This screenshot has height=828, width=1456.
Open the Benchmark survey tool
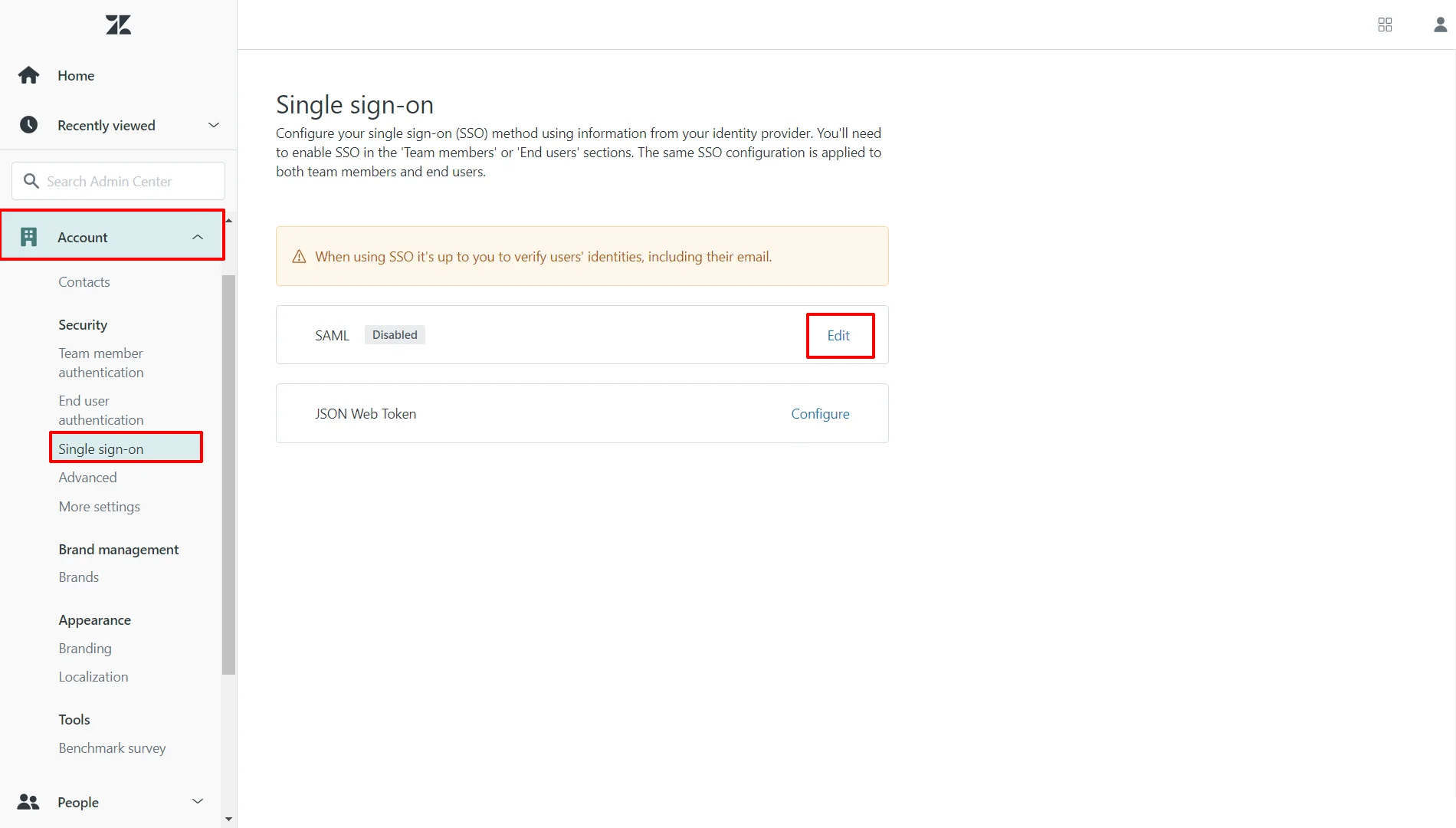tap(112, 747)
